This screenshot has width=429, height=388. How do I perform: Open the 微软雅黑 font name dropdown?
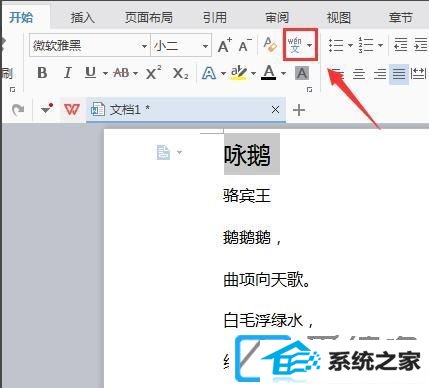(144, 46)
